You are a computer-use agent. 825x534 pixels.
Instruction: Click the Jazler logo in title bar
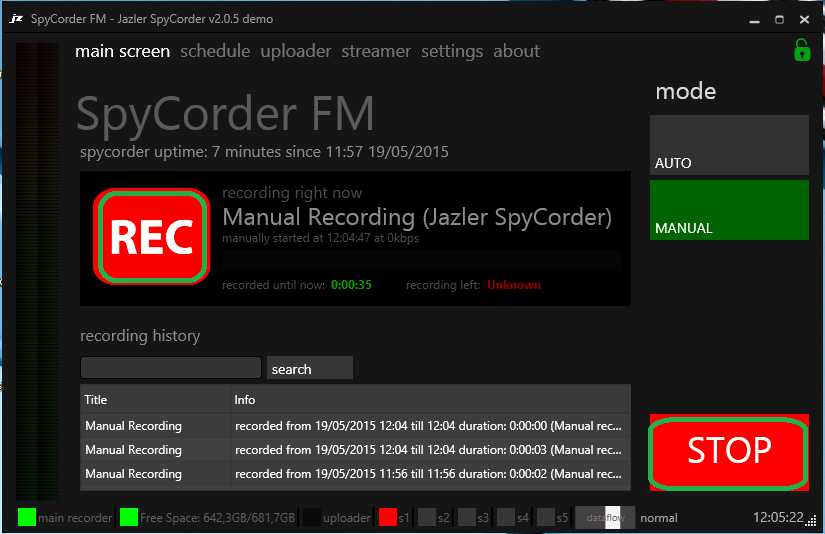tap(16, 19)
